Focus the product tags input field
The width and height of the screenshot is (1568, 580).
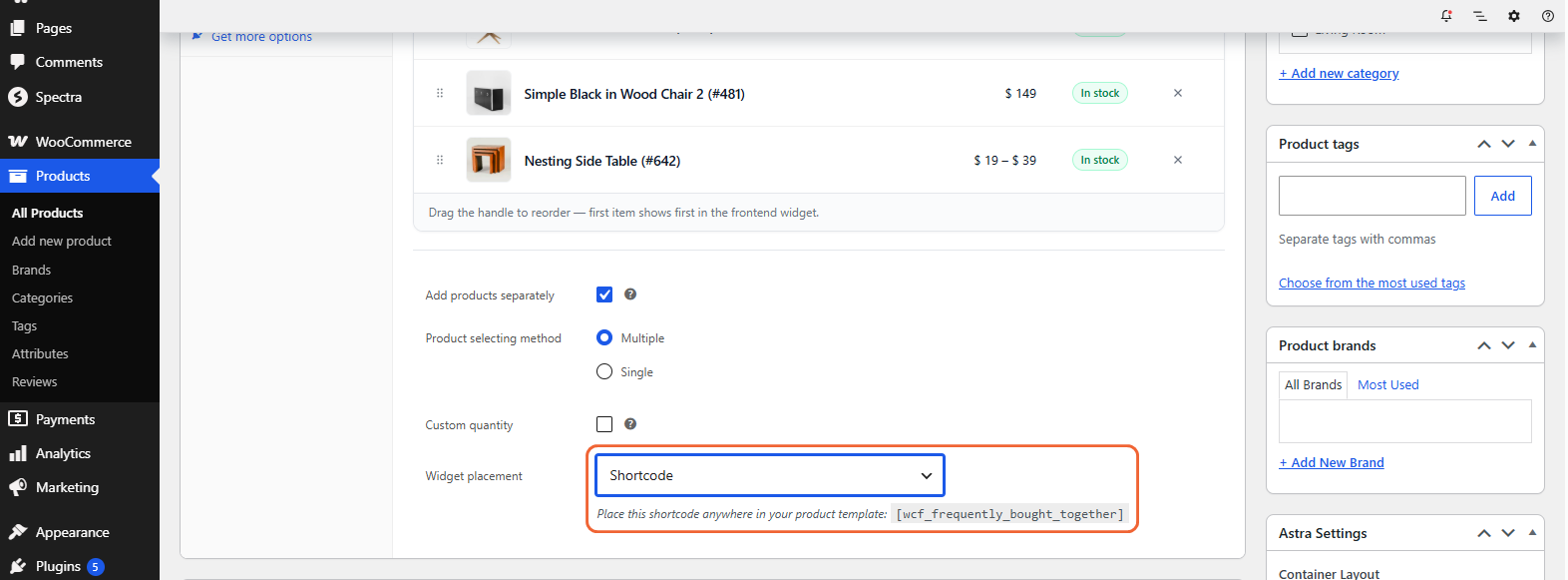click(1372, 196)
